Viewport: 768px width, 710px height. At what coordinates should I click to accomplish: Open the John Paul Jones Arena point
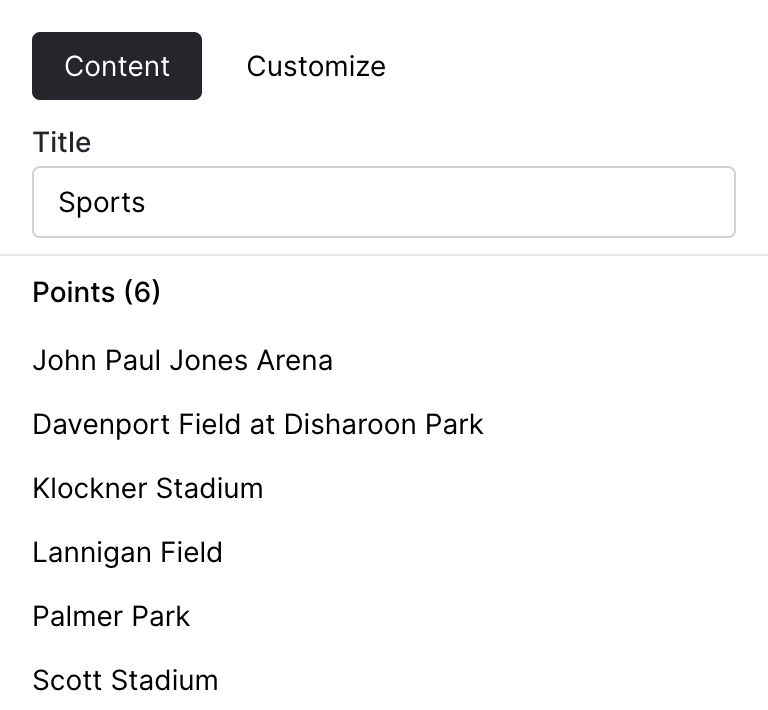pyautogui.click(x=183, y=360)
